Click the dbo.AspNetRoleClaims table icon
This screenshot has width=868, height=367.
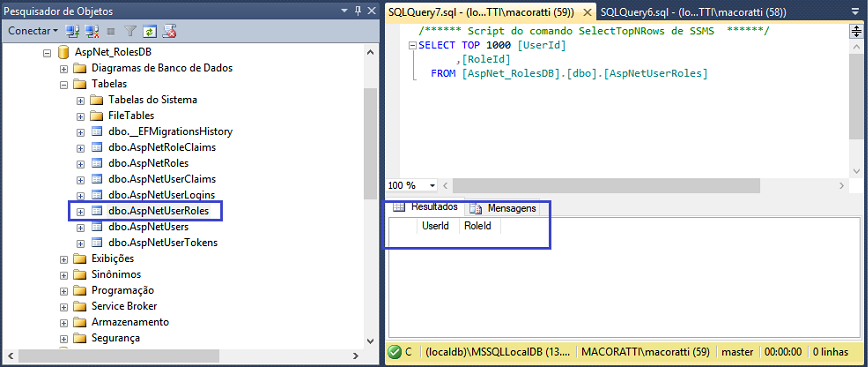[97, 148]
